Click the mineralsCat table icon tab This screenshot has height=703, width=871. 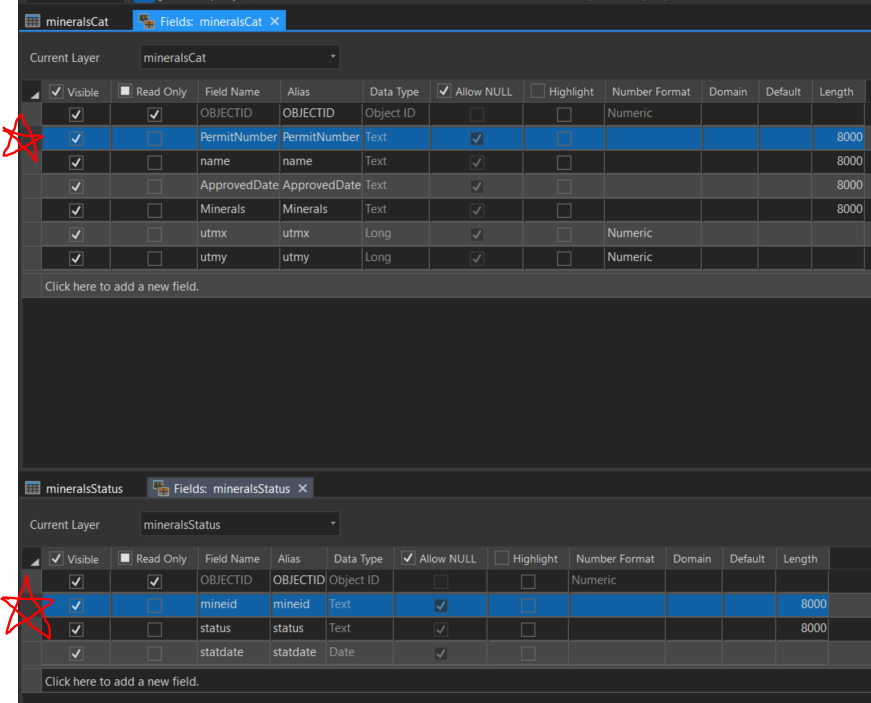click(x=33, y=21)
